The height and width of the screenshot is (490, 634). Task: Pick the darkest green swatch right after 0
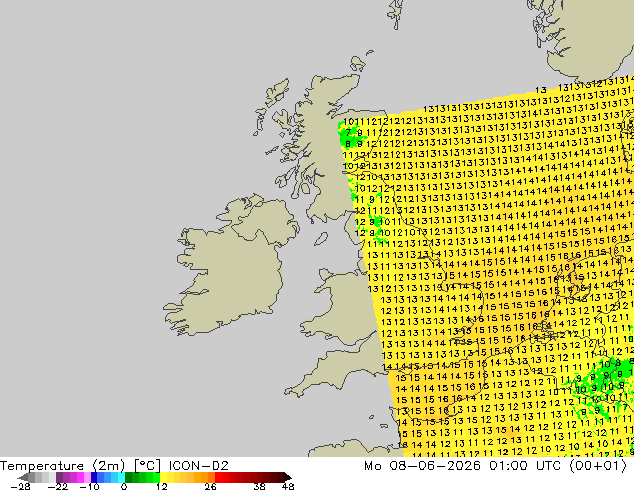[x=129, y=477]
